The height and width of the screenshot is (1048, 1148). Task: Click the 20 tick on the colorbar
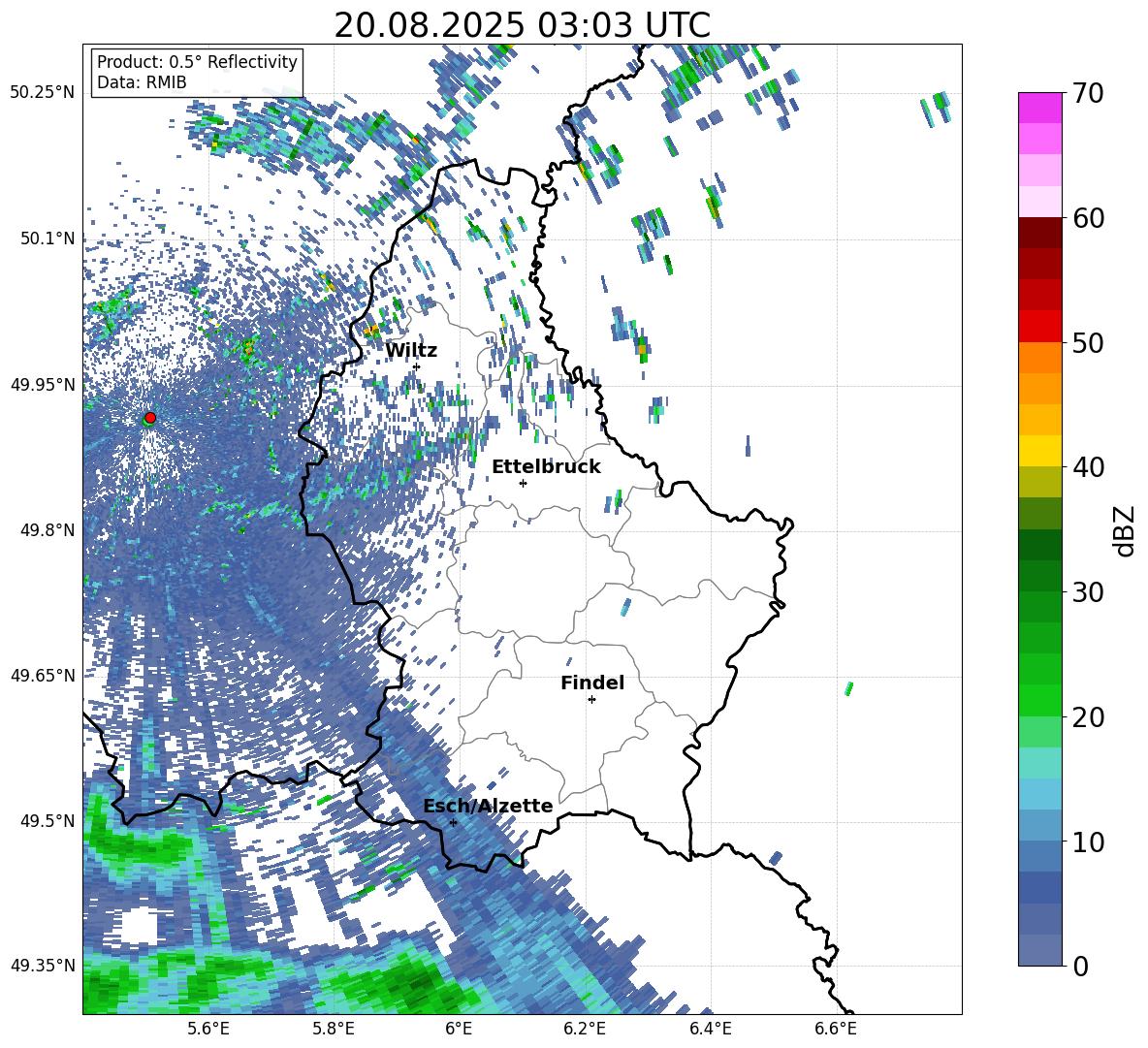pyautogui.click(x=1087, y=716)
